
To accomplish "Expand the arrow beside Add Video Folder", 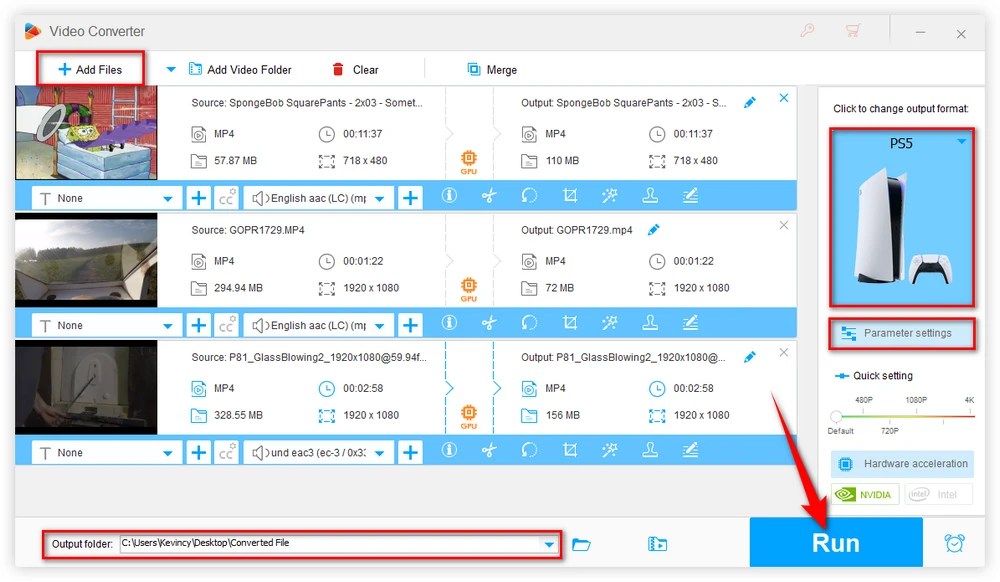I will click(171, 69).
